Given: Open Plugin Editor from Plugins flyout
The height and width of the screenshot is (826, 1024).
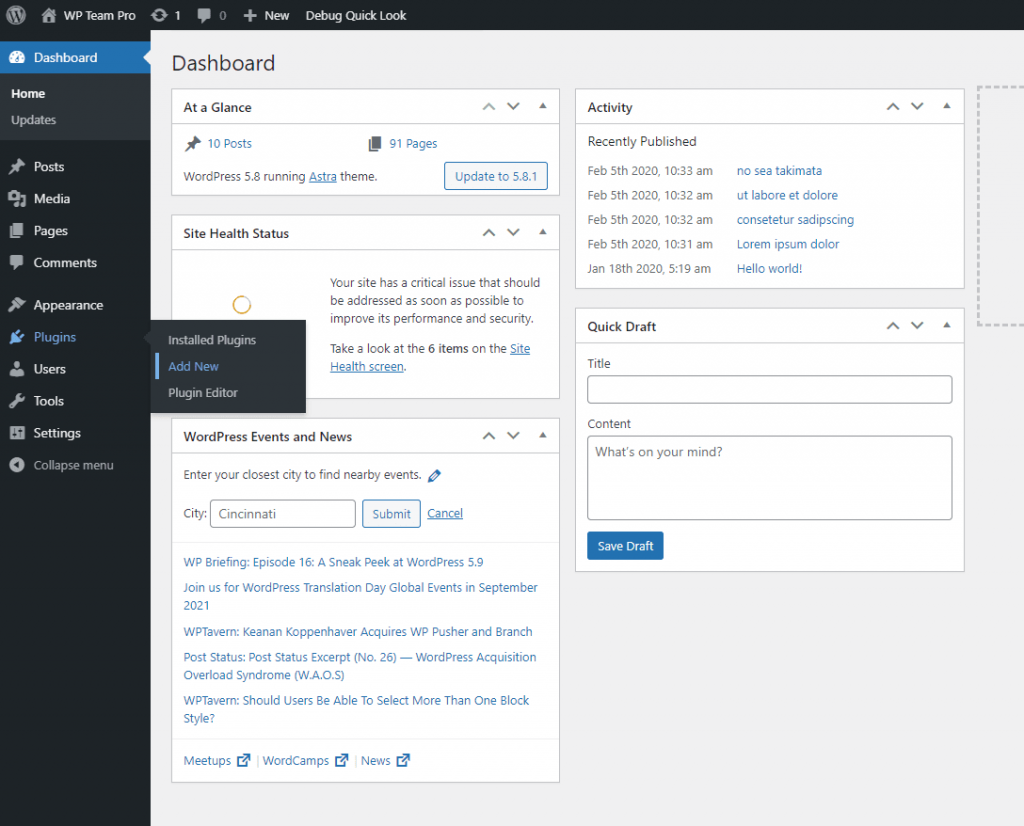Looking at the screenshot, I should pyautogui.click(x=202, y=392).
